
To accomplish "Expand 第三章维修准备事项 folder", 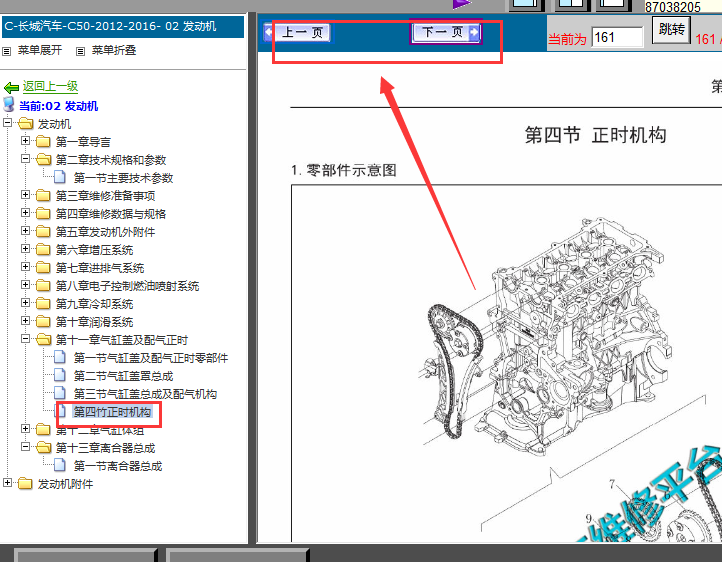I will (x=25, y=195).
